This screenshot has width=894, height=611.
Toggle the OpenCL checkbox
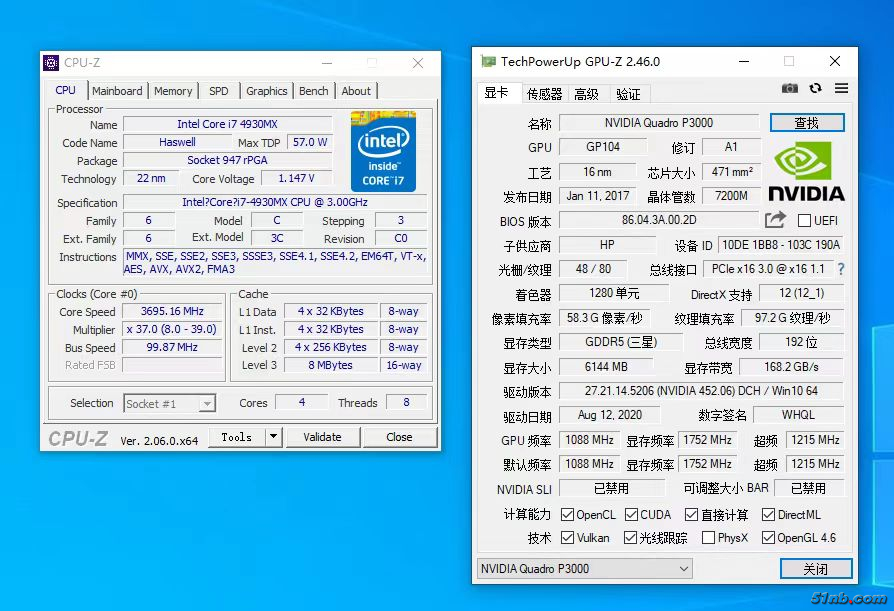[567, 515]
